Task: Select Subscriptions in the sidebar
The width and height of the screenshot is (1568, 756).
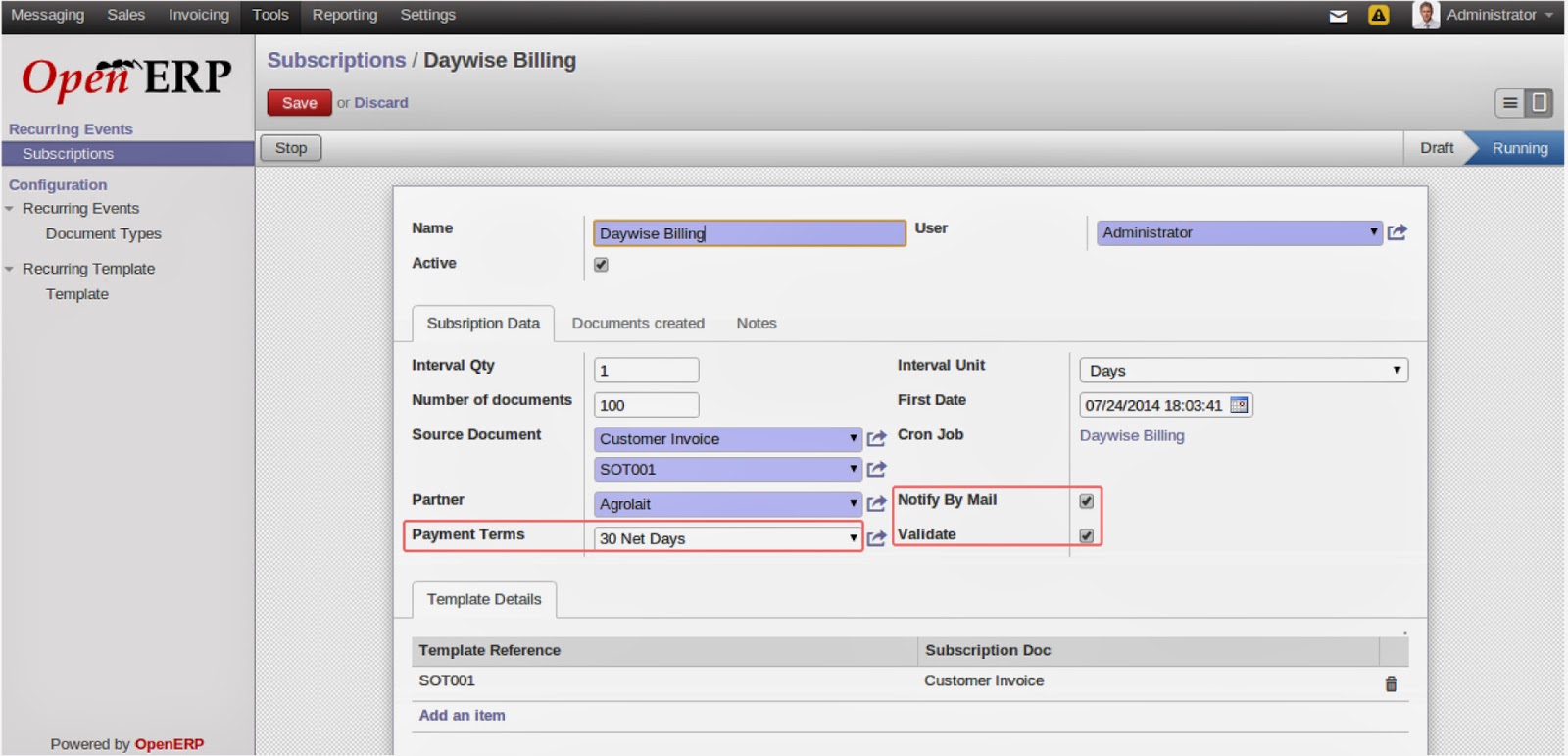Action: [x=127, y=154]
